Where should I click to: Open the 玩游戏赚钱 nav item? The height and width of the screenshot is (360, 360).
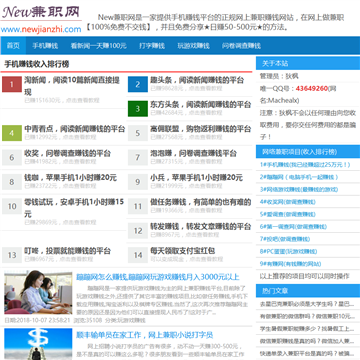193,46
